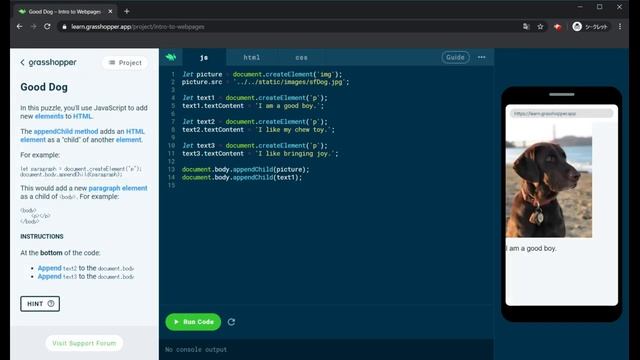Switch to the css tab

tap(301, 58)
